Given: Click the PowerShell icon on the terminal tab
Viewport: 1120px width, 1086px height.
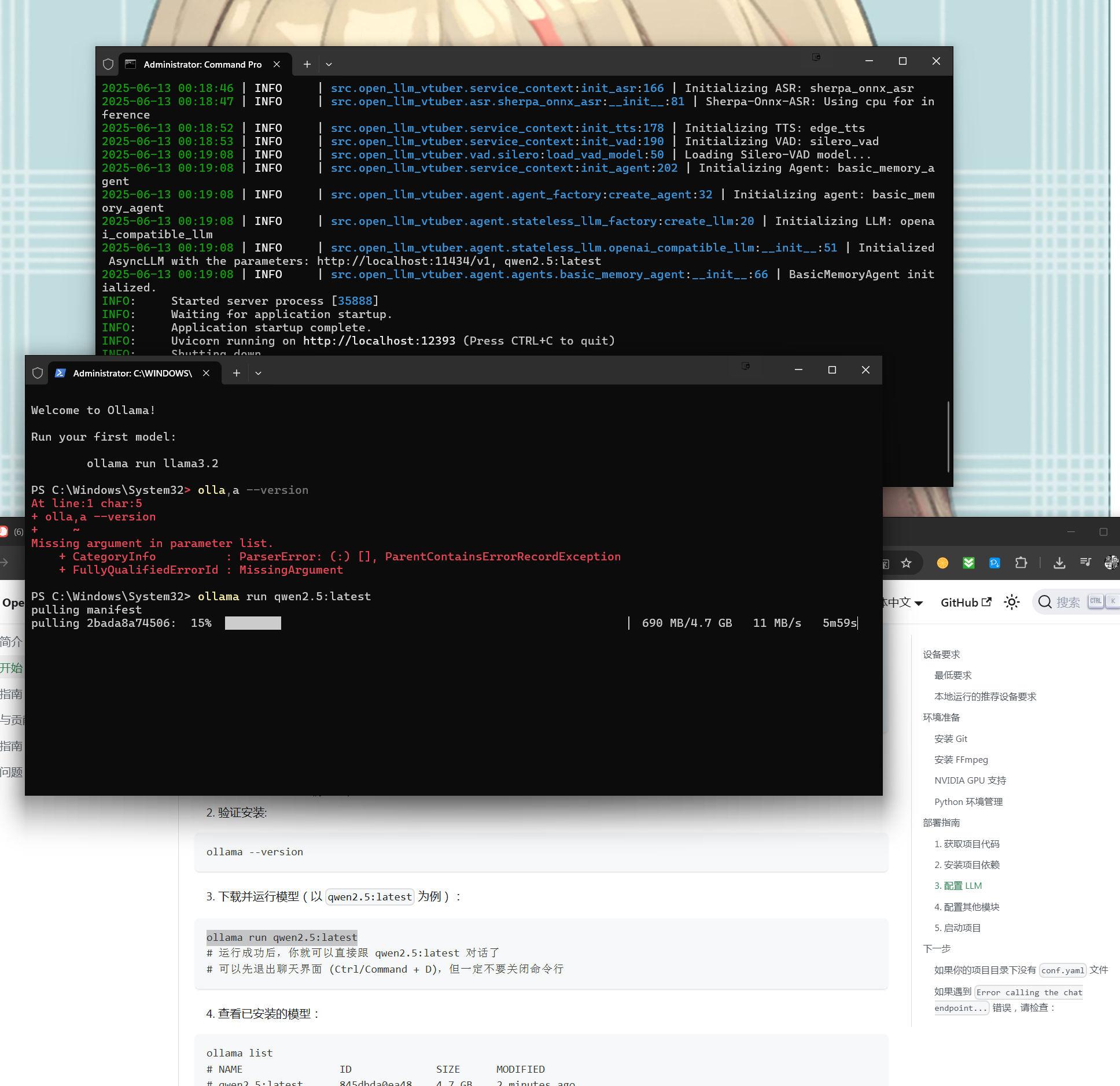Looking at the screenshot, I should click(60, 373).
